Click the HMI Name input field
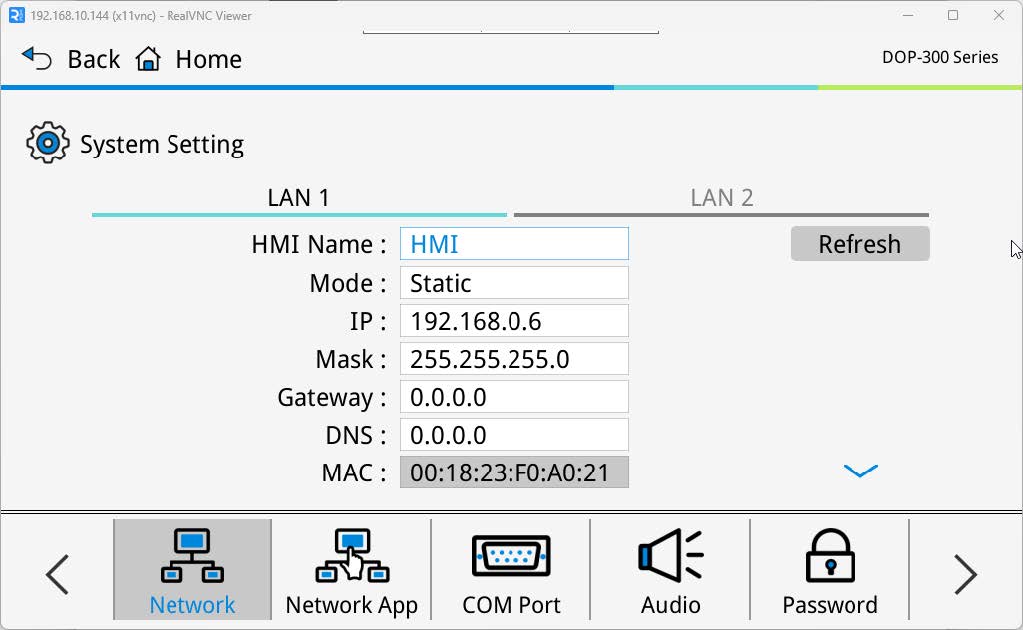This screenshot has height=630, width=1023. coord(513,243)
